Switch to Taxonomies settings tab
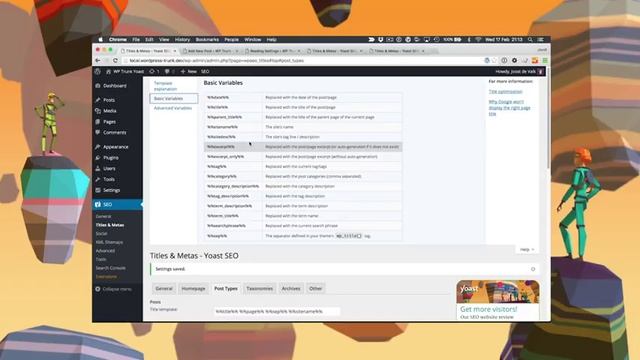Viewport: 640px width, 360px height. [260, 289]
